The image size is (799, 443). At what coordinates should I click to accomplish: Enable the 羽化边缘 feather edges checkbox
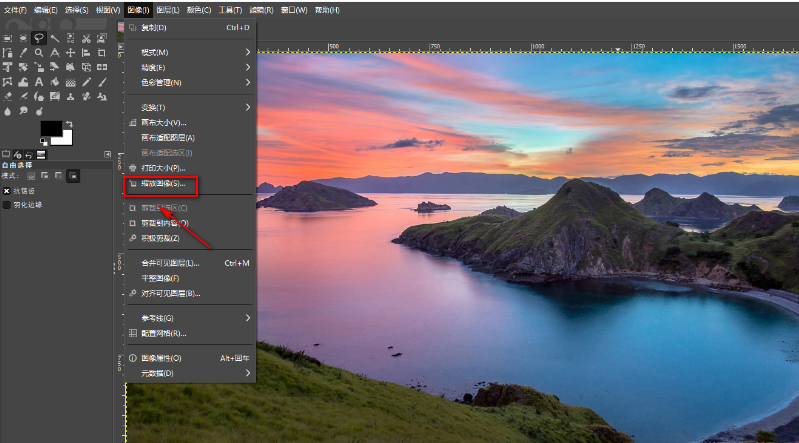(x=7, y=204)
